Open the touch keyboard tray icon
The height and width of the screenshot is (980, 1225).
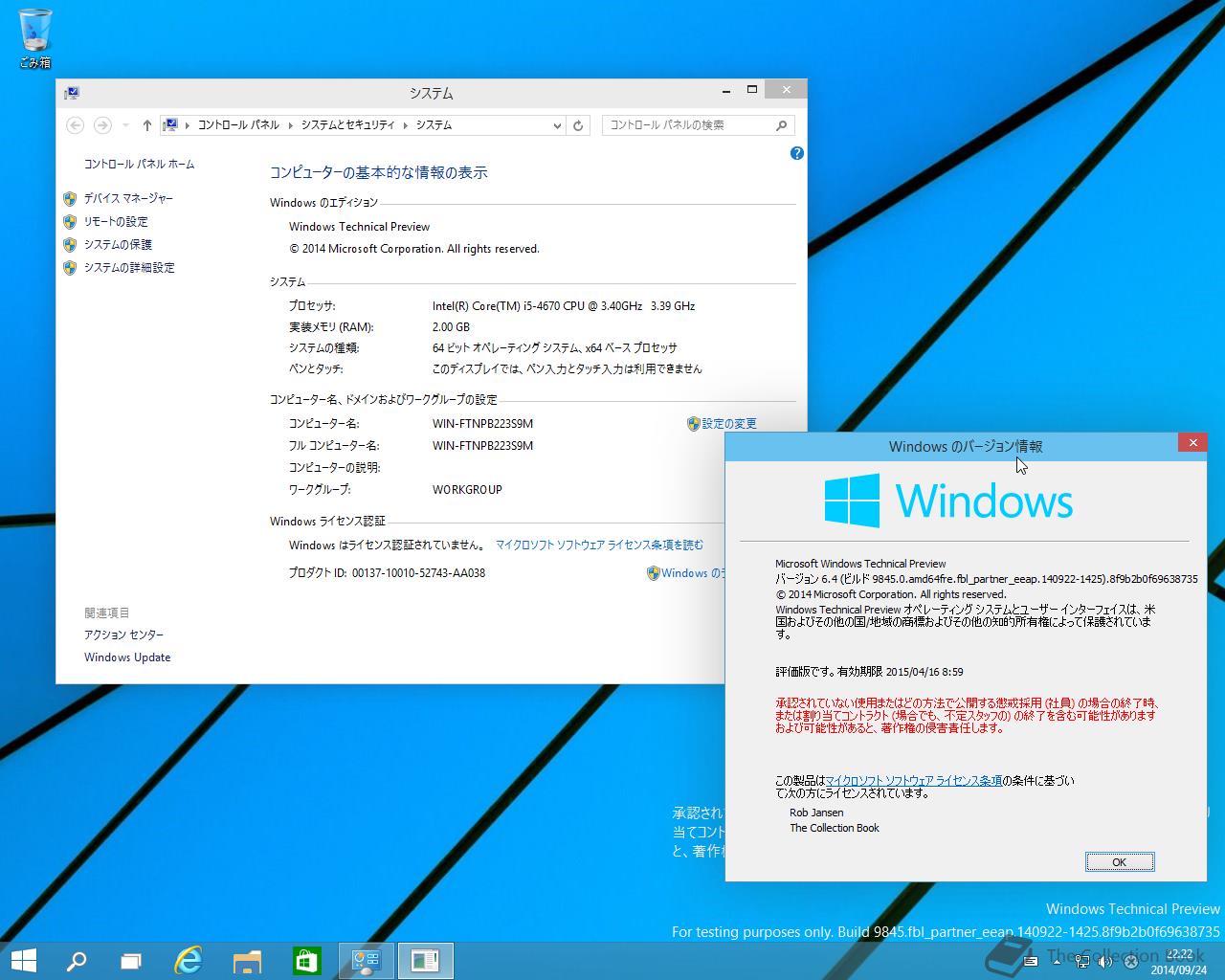1030,961
